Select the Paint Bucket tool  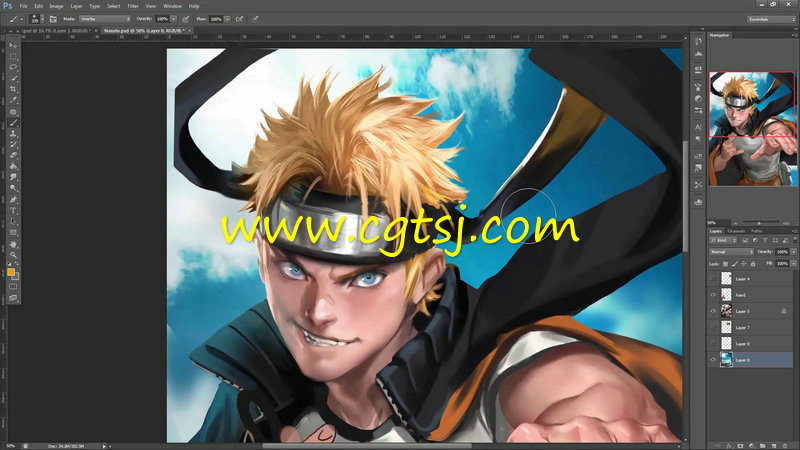13,166
